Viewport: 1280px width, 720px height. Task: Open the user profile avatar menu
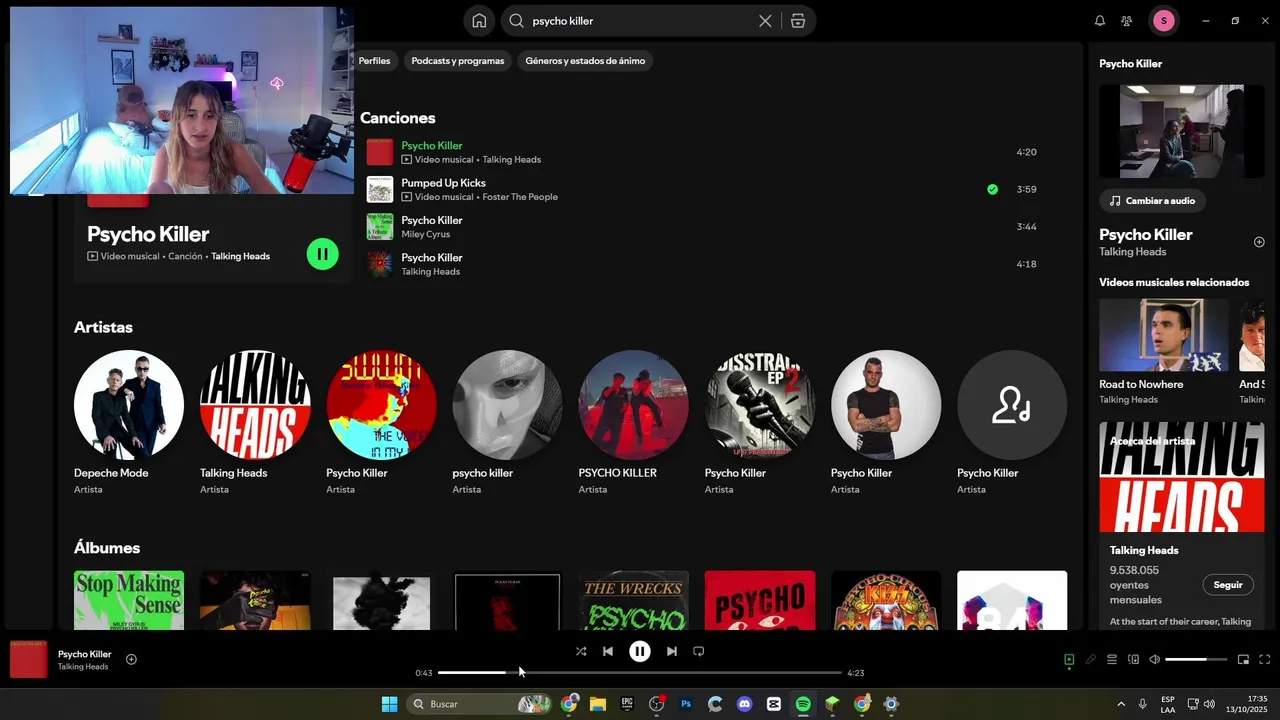(1164, 21)
